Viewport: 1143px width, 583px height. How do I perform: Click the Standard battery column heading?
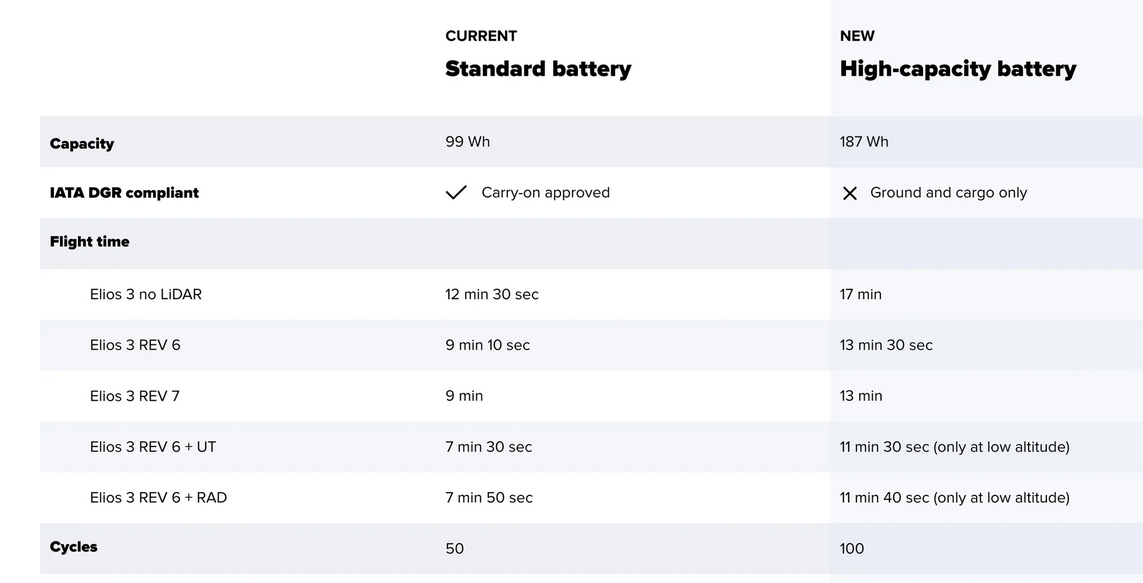(x=538, y=69)
